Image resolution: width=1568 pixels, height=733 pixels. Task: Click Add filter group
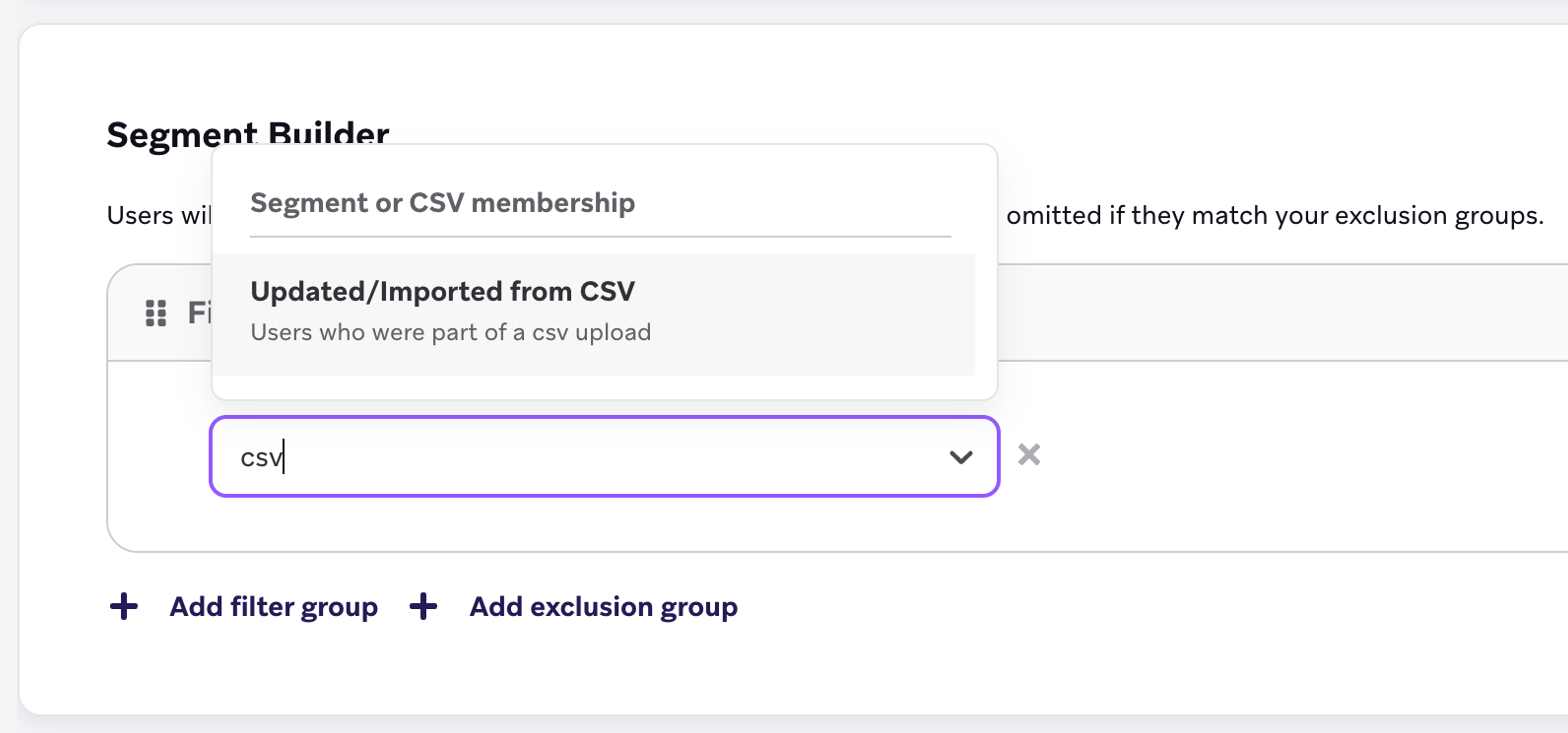point(273,606)
